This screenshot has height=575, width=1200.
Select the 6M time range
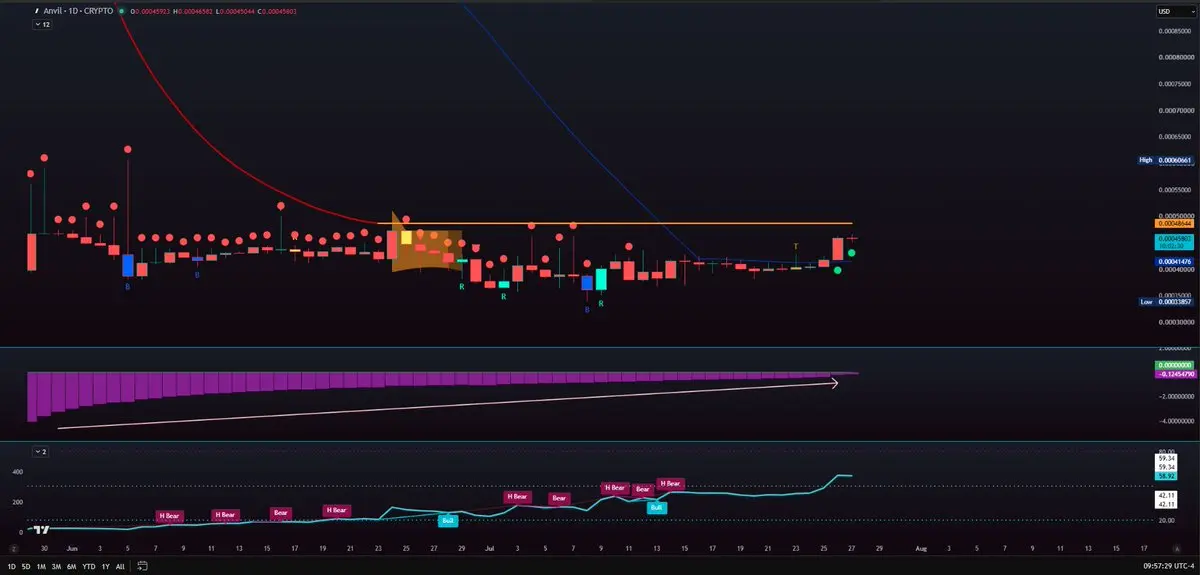72,566
